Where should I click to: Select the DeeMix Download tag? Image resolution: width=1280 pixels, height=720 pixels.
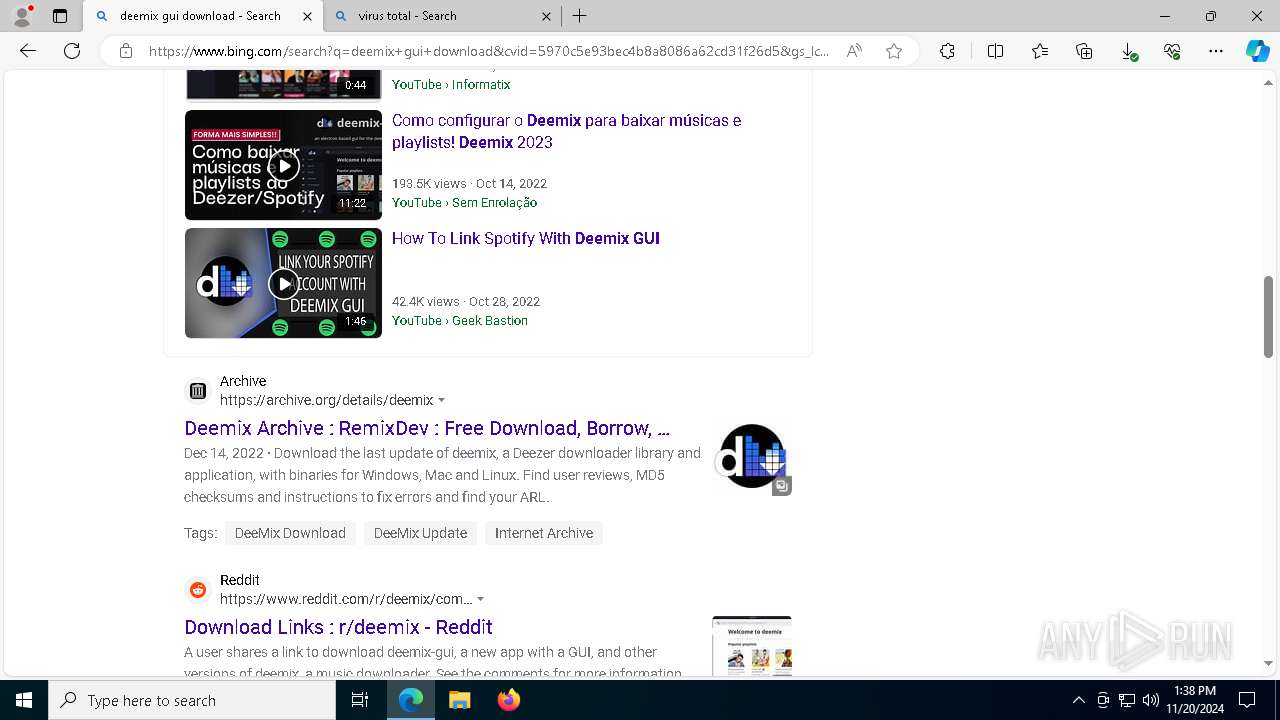click(290, 533)
